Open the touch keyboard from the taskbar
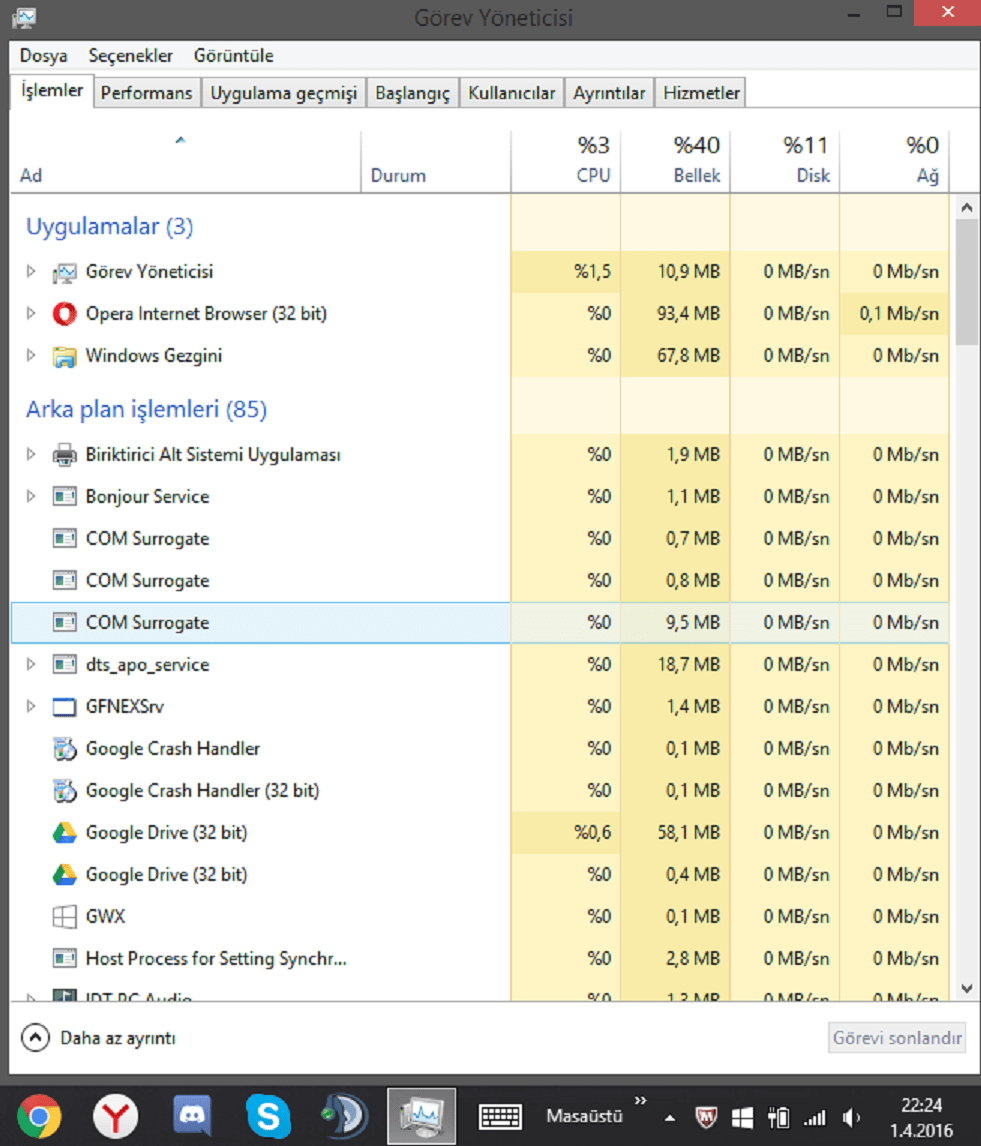This screenshot has height=1146, width=981. pos(502,1115)
